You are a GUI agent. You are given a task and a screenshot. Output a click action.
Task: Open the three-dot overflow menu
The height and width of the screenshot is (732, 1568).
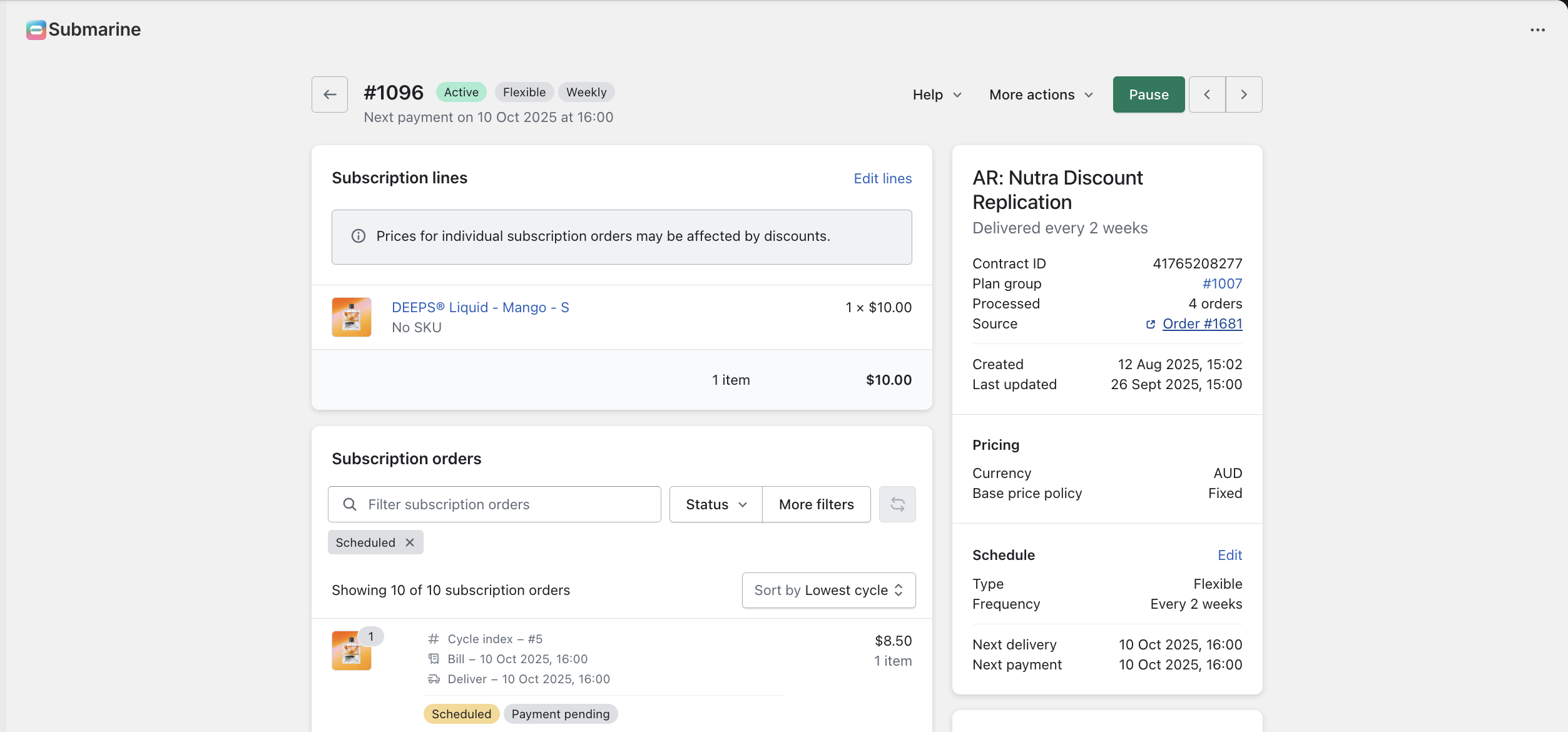tap(1537, 30)
